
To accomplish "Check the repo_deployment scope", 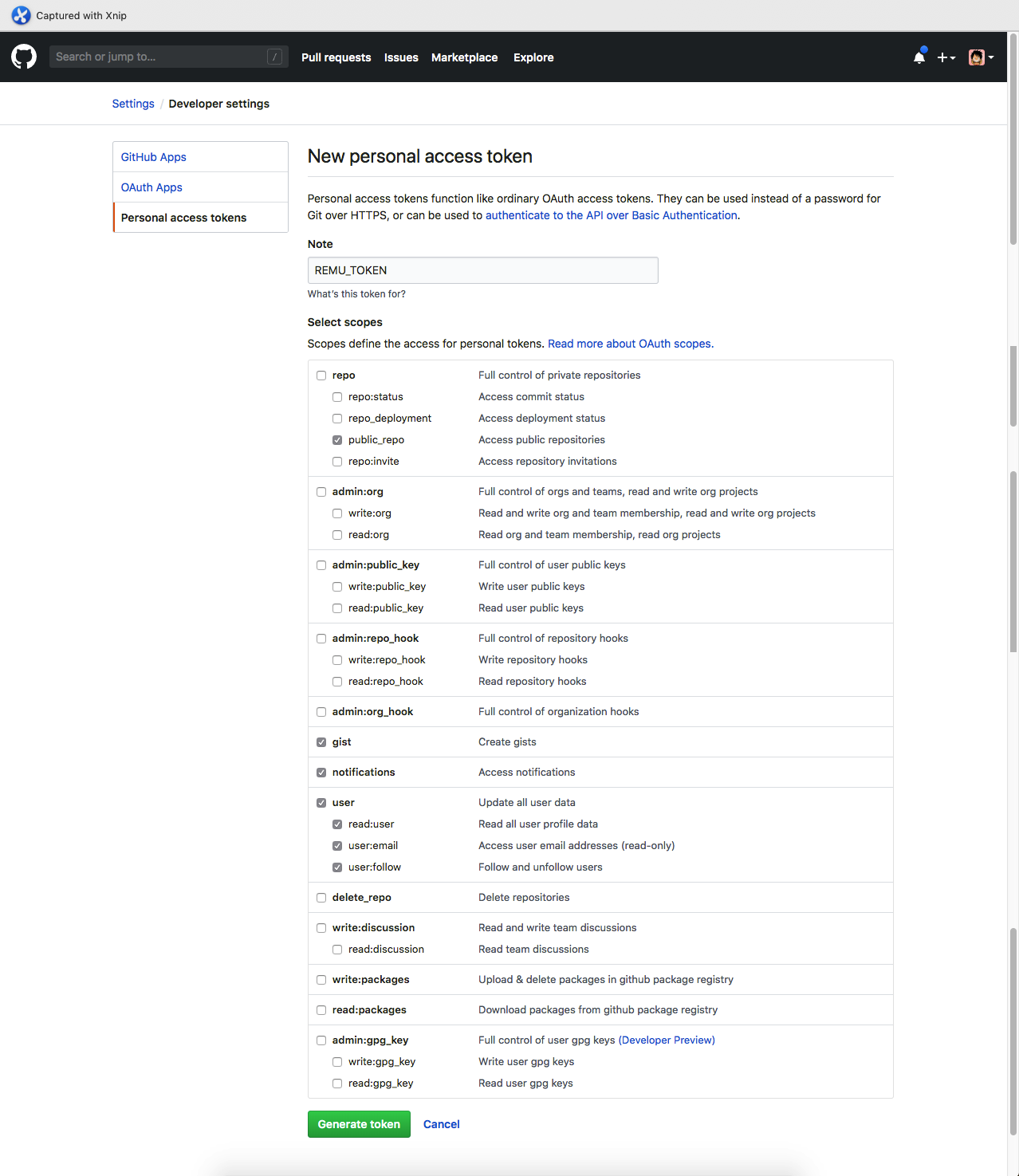I will tap(337, 419).
